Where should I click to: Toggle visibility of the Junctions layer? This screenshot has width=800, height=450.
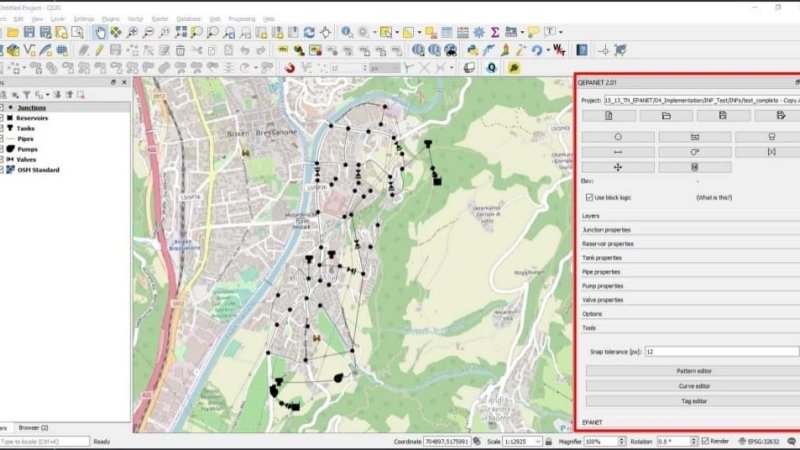(x=3, y=107)
